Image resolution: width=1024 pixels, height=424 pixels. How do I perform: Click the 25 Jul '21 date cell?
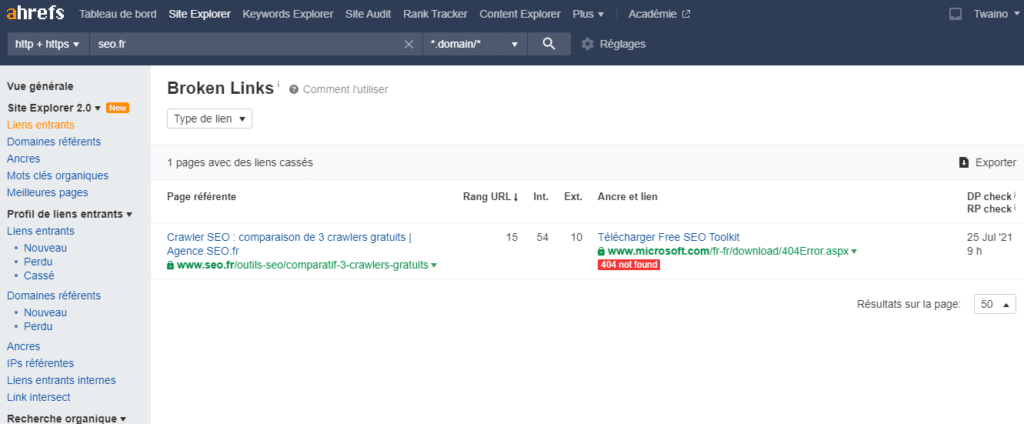coord(991,237)
